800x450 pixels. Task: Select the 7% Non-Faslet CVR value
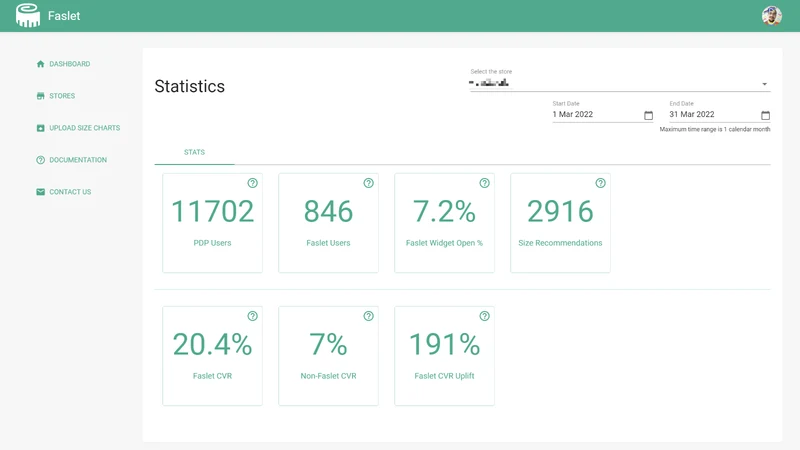[x=328, y=344]
